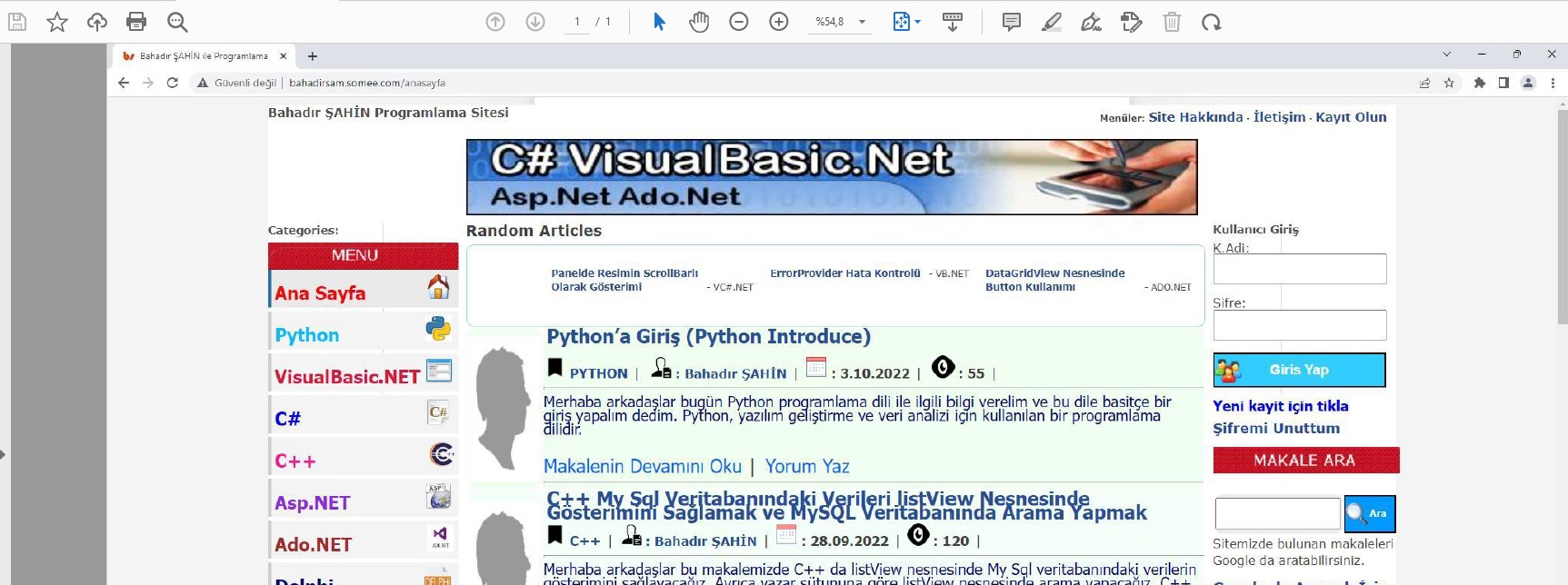Viewport: 1568px width, 585px height.
Task: Select the hand pan tool
Action: (x=698, y=22)
